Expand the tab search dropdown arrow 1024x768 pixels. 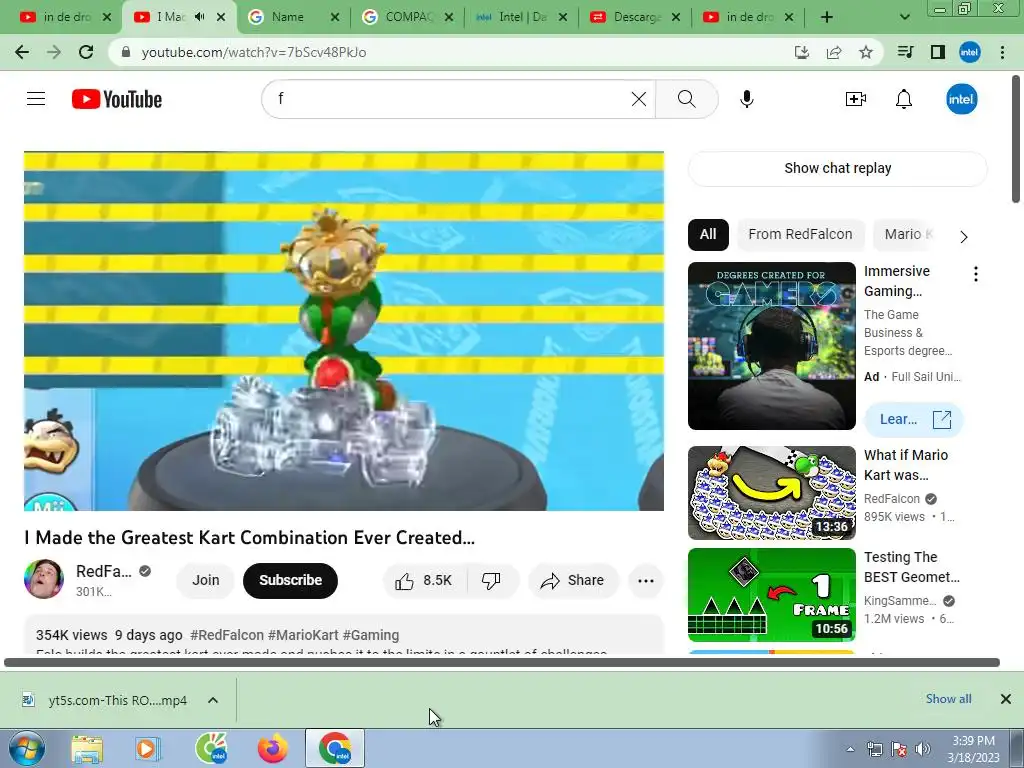tap(904, 17)
